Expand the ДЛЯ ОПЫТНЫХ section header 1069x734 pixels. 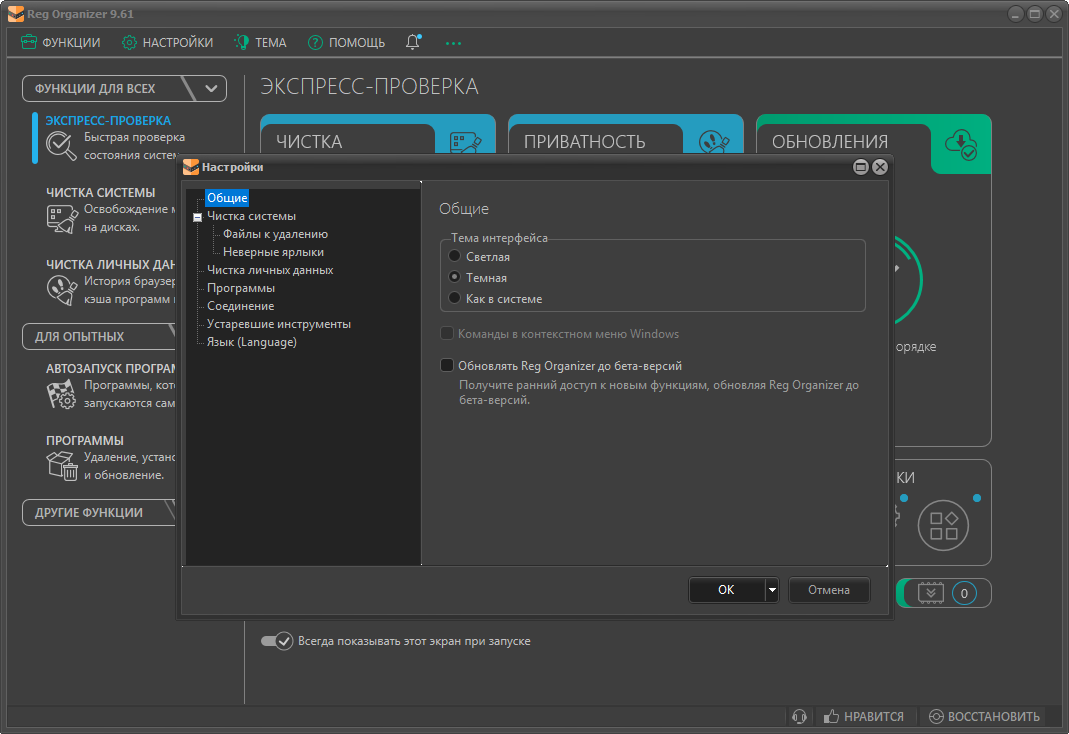click(x=99, y=337)
